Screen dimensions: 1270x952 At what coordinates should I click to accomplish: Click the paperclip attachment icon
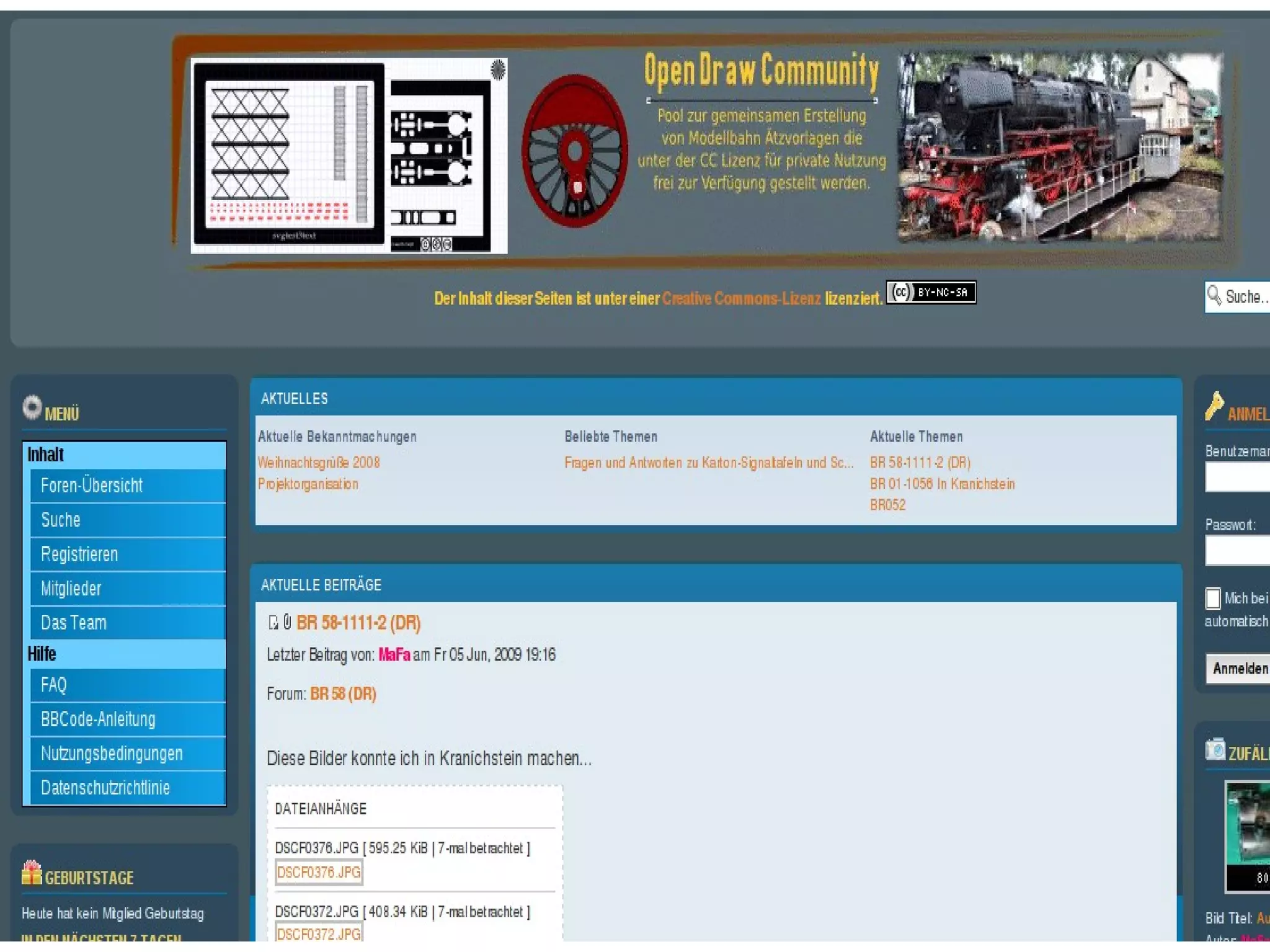(x=287, y=622)
